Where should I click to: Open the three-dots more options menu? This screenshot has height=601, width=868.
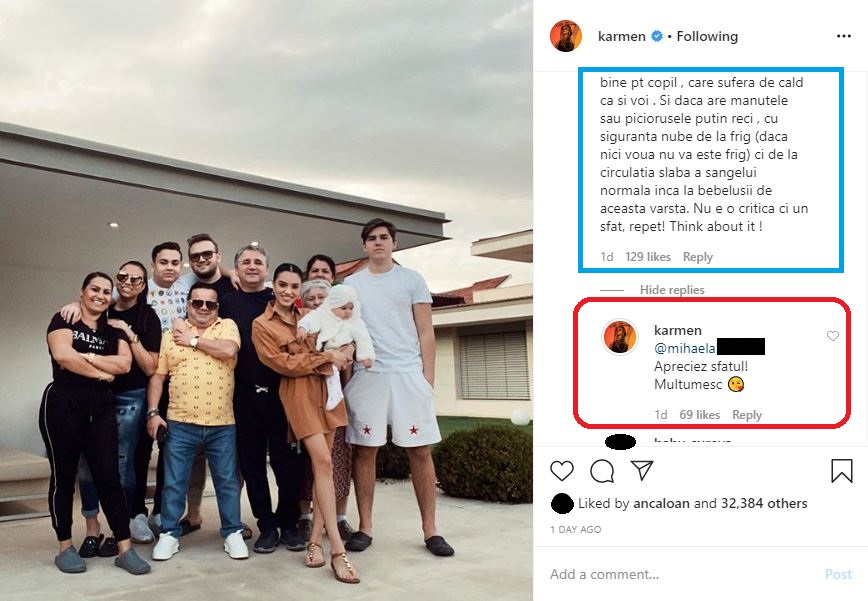[x=844, y=36]
